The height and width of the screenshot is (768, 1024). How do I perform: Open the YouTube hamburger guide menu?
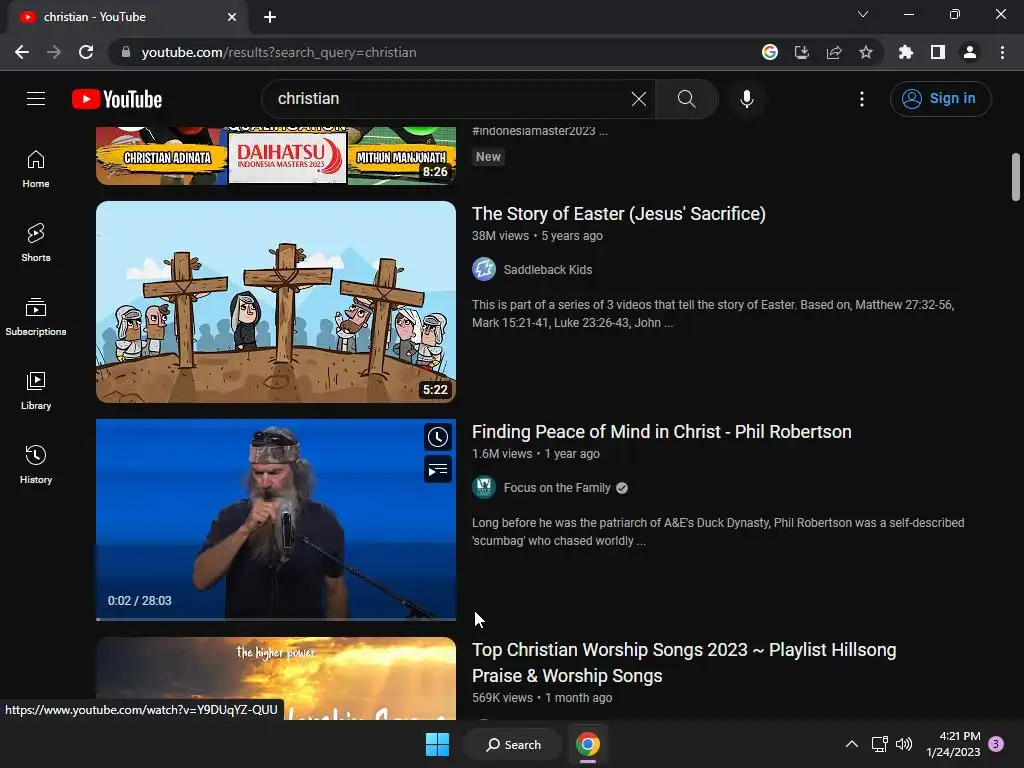[36, 99]
